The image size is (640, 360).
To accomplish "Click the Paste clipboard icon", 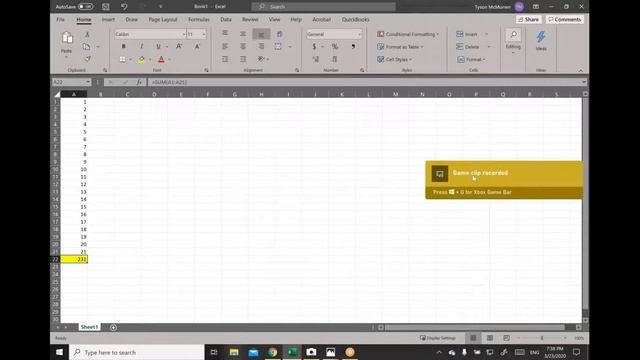I will pos(67,38).
